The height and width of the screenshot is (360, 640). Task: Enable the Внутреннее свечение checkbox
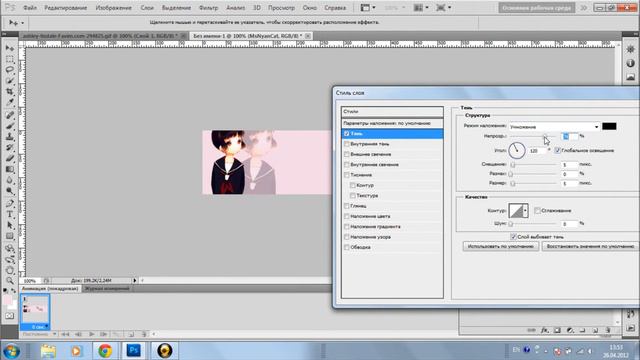click(x=347, y=164)
